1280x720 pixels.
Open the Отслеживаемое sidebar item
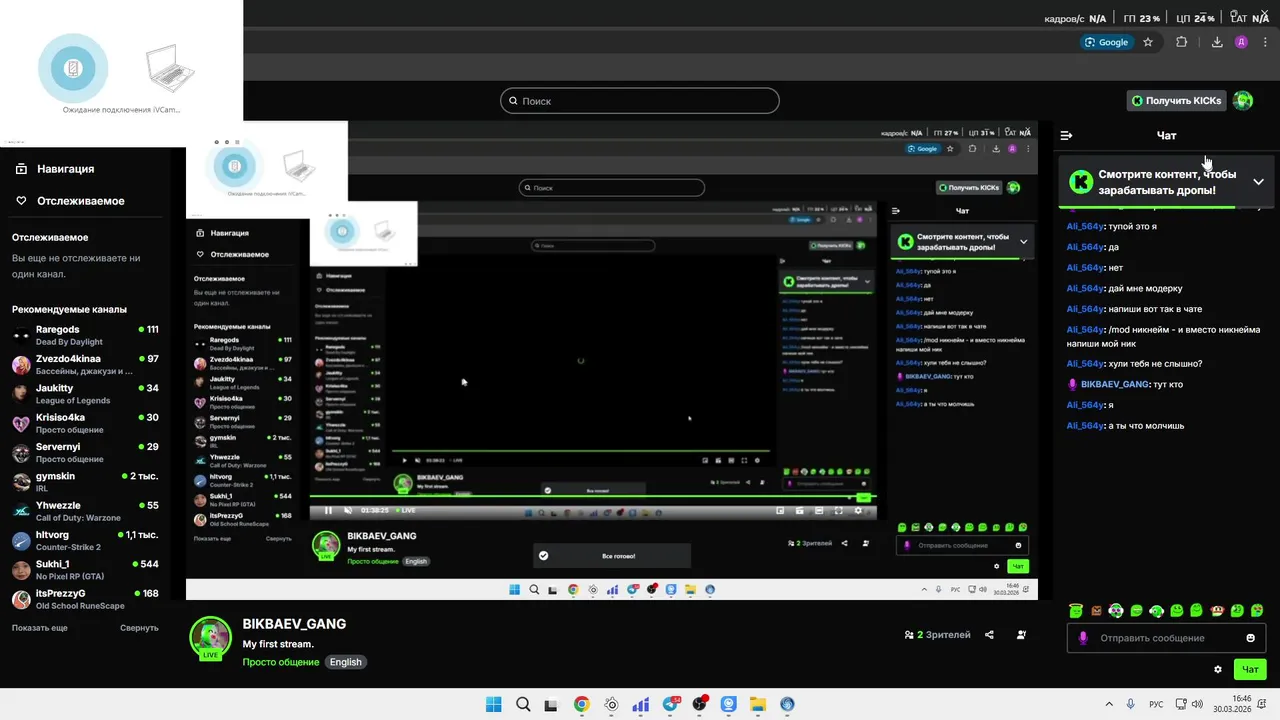click(x=81, y=201)
